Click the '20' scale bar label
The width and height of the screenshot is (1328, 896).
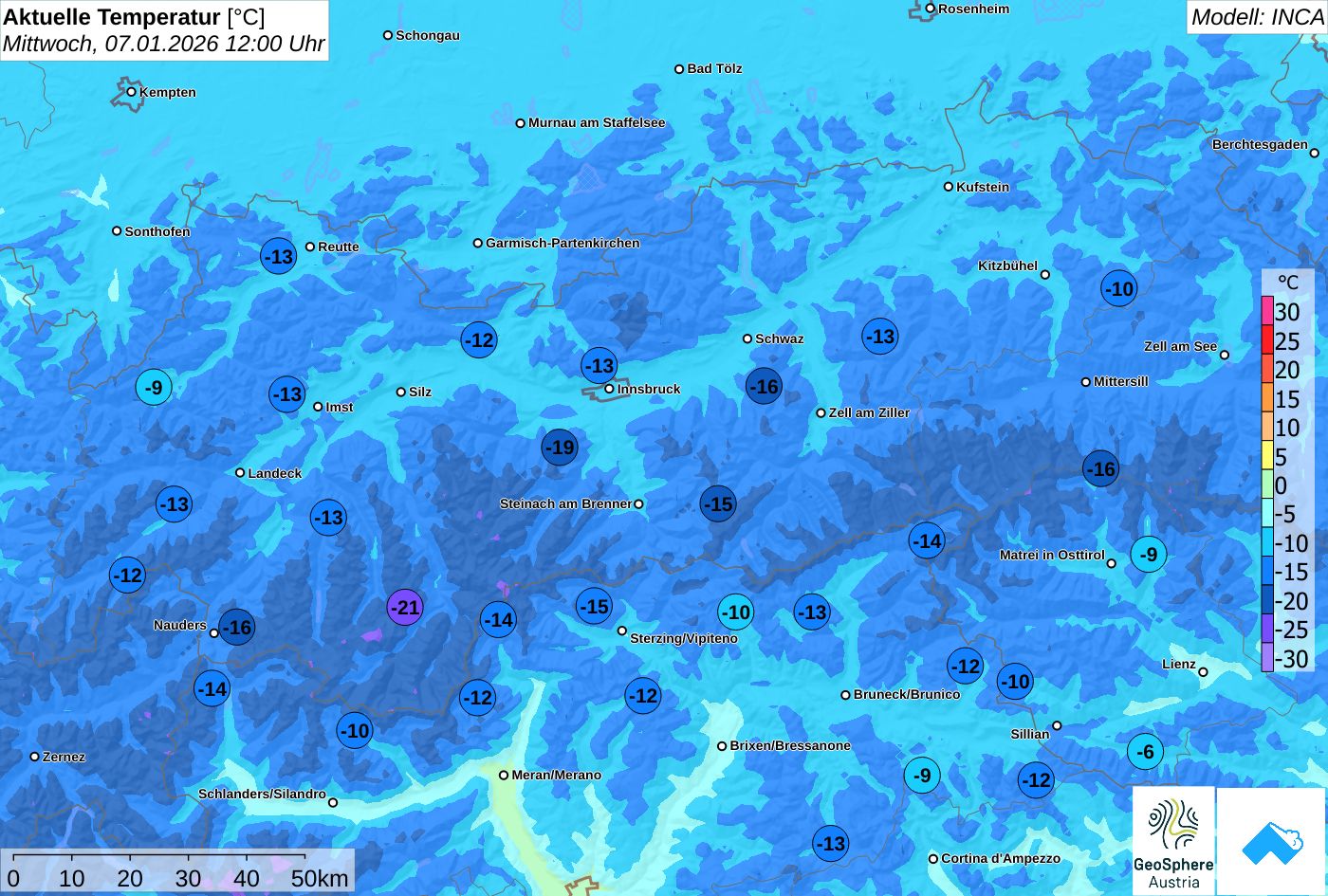[x=130, y=878]
